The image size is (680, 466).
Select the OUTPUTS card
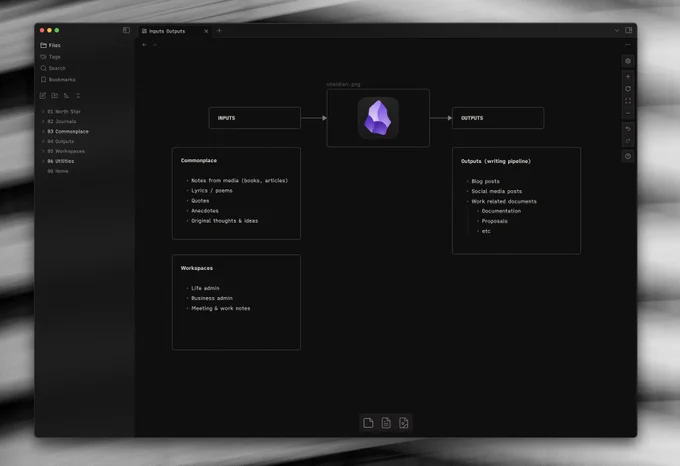click(498, 118)
